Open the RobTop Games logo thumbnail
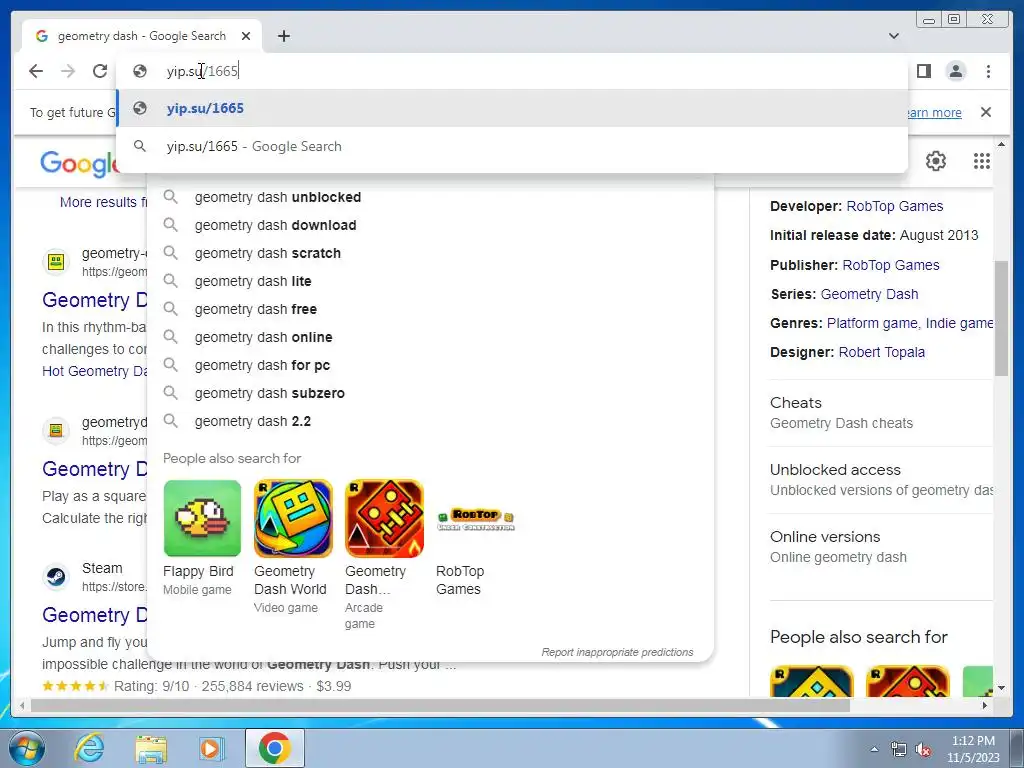Image resolution: width=1024 pixels, height=768 pixels. (475, 519)
